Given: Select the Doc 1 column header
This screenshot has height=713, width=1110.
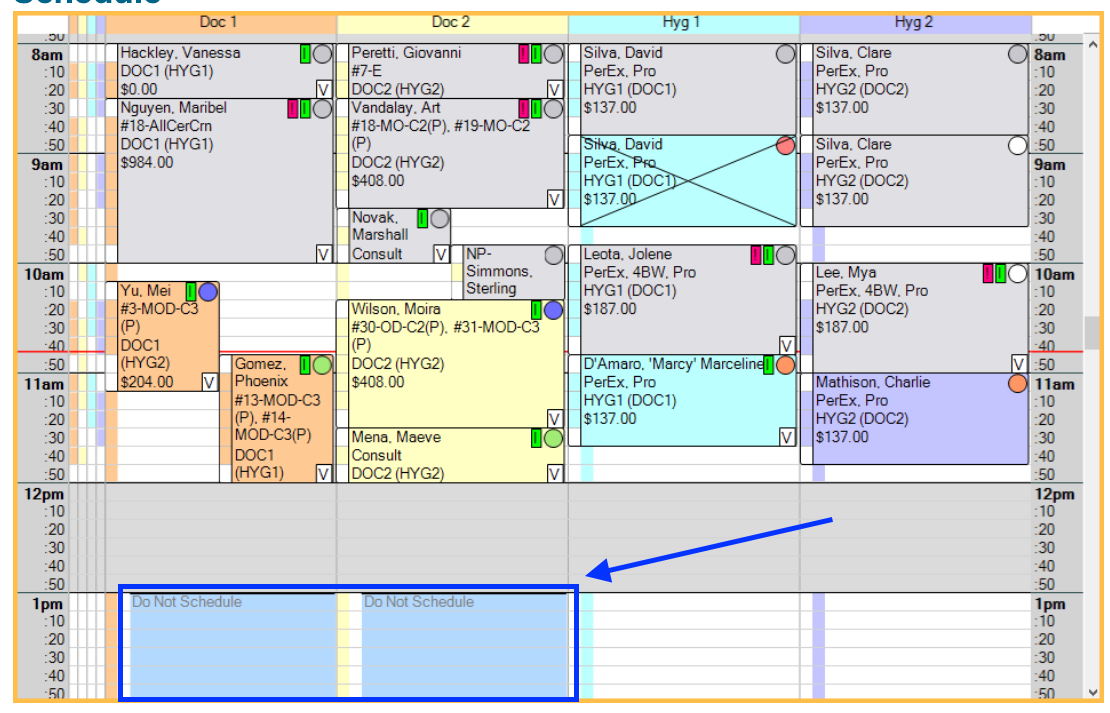Looking at the screenshot, I should pos(220,22).
